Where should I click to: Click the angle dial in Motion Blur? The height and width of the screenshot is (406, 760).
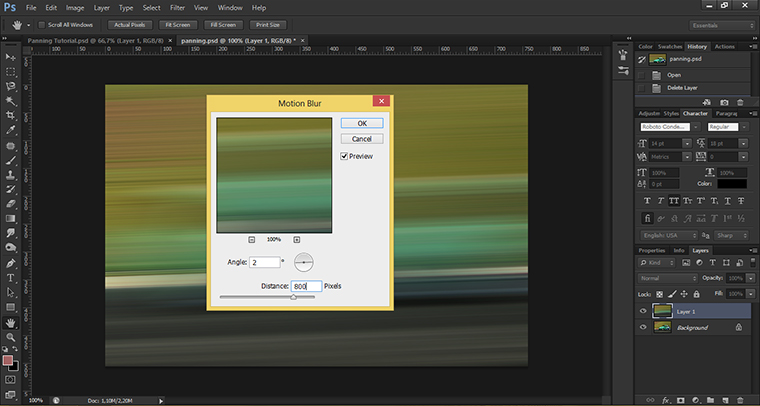point(305,262)
